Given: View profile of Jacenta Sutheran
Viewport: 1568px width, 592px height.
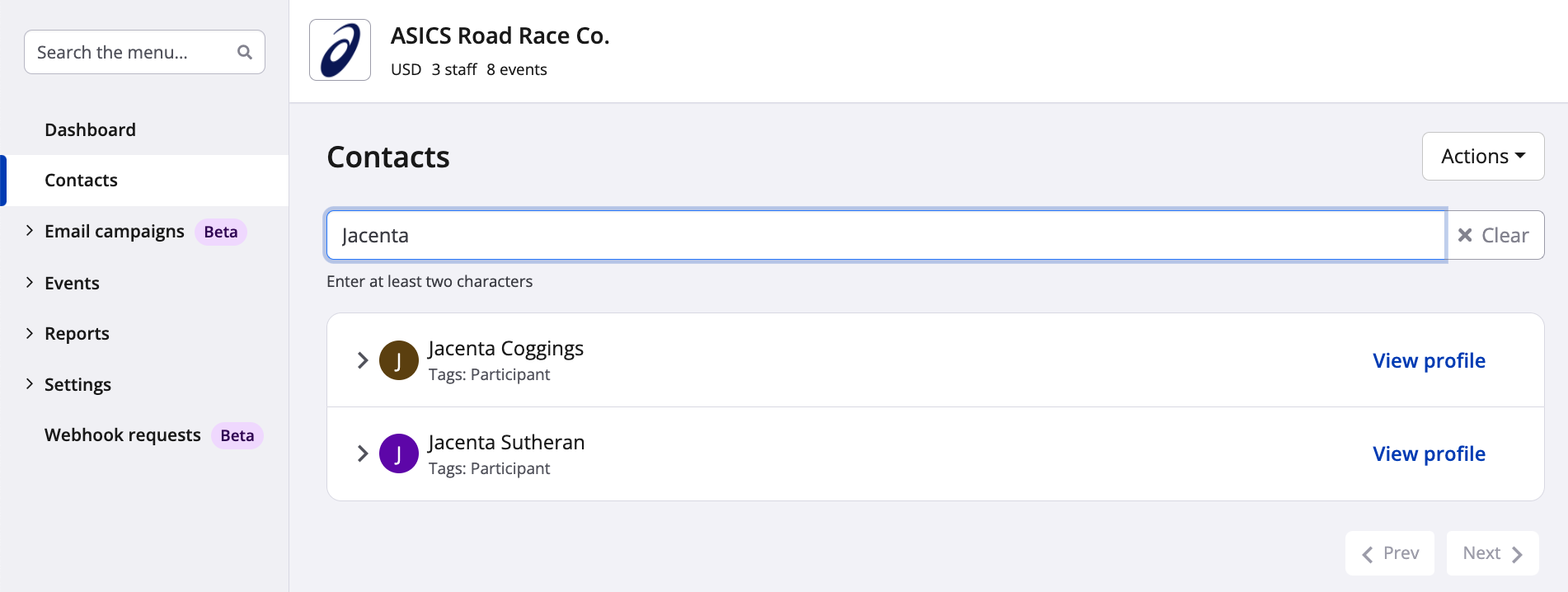Looking at the screenshot, I should [1429, 453].
